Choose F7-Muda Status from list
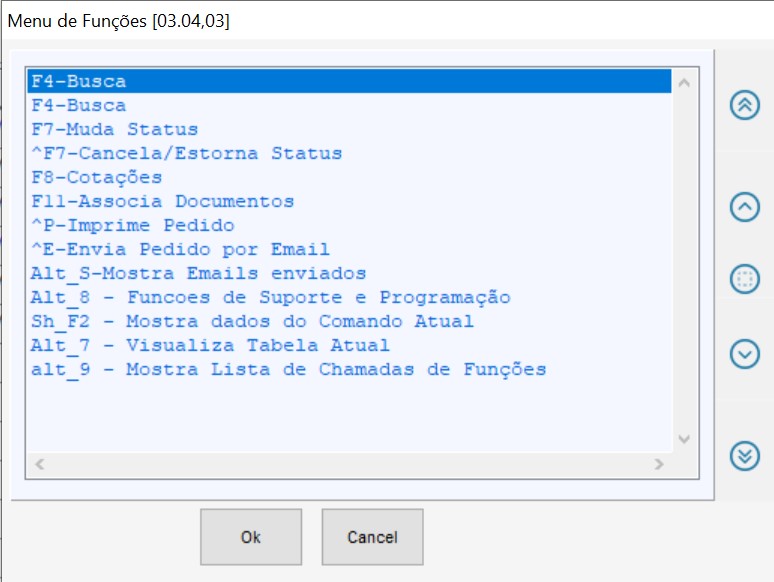Viewport: 774px width, 582px height. [114, 129]
